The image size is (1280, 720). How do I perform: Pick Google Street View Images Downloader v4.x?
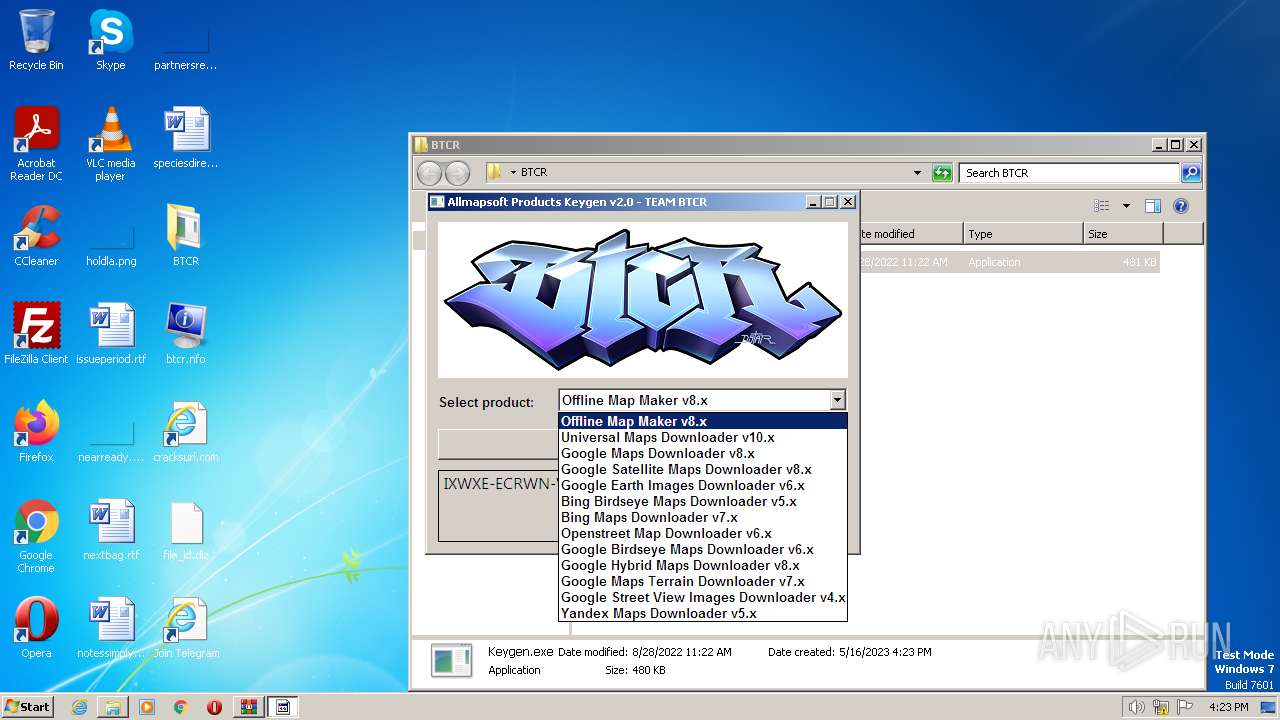[x=703, y=597]
